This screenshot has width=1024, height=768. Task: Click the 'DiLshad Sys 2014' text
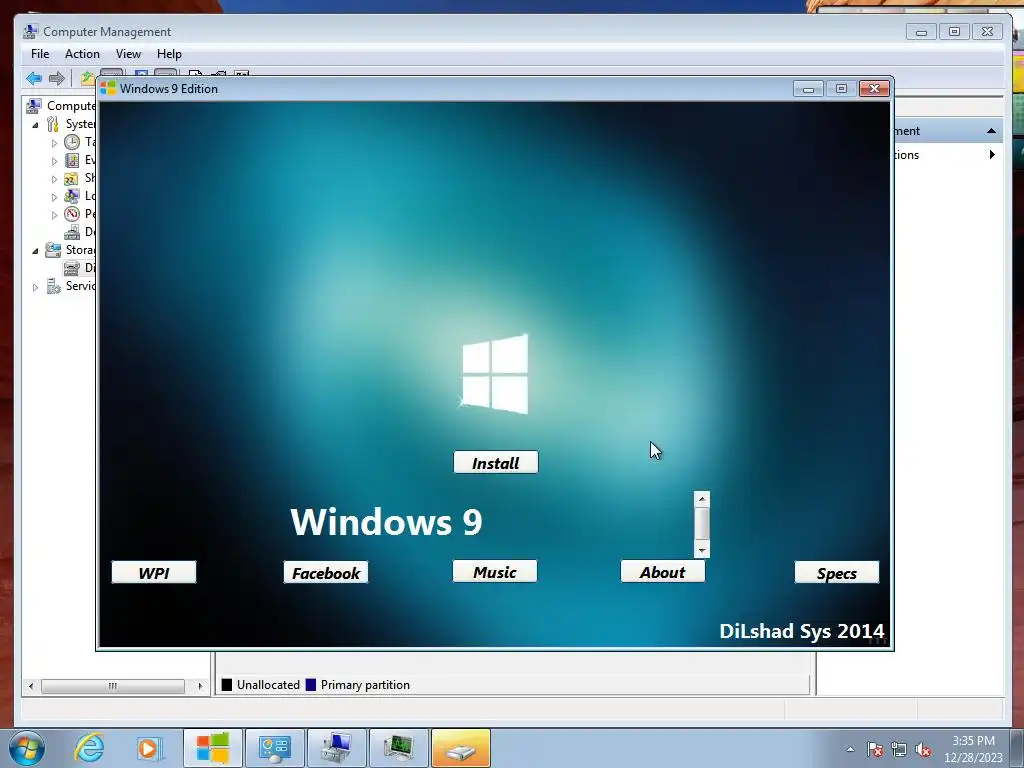[801, 631]
